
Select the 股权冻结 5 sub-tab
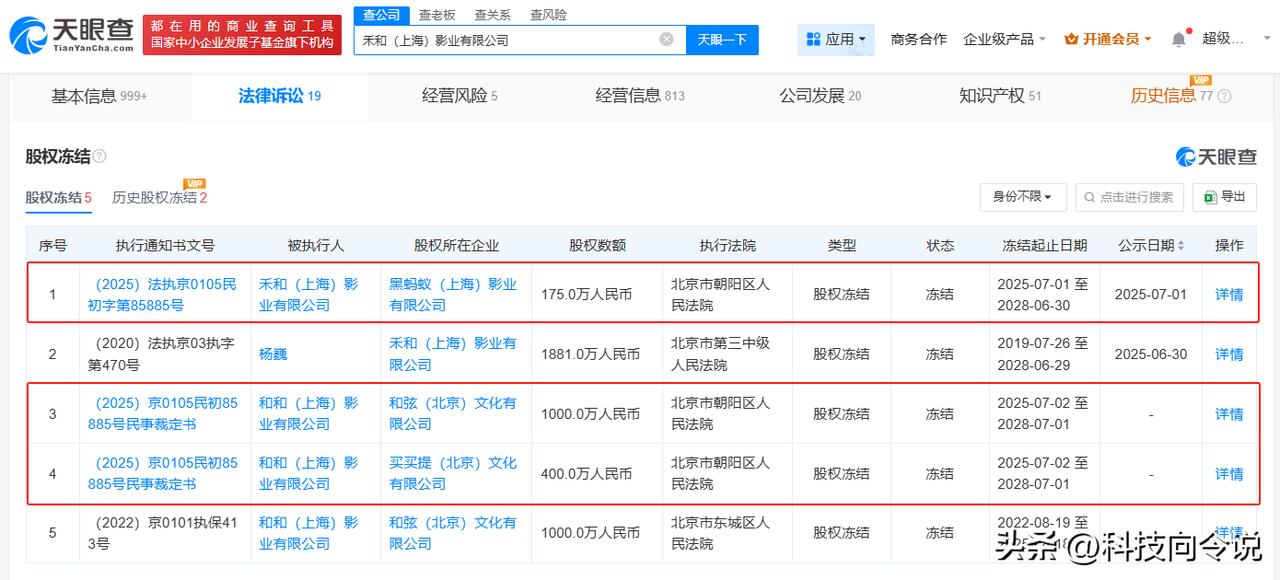pos(58,198)
